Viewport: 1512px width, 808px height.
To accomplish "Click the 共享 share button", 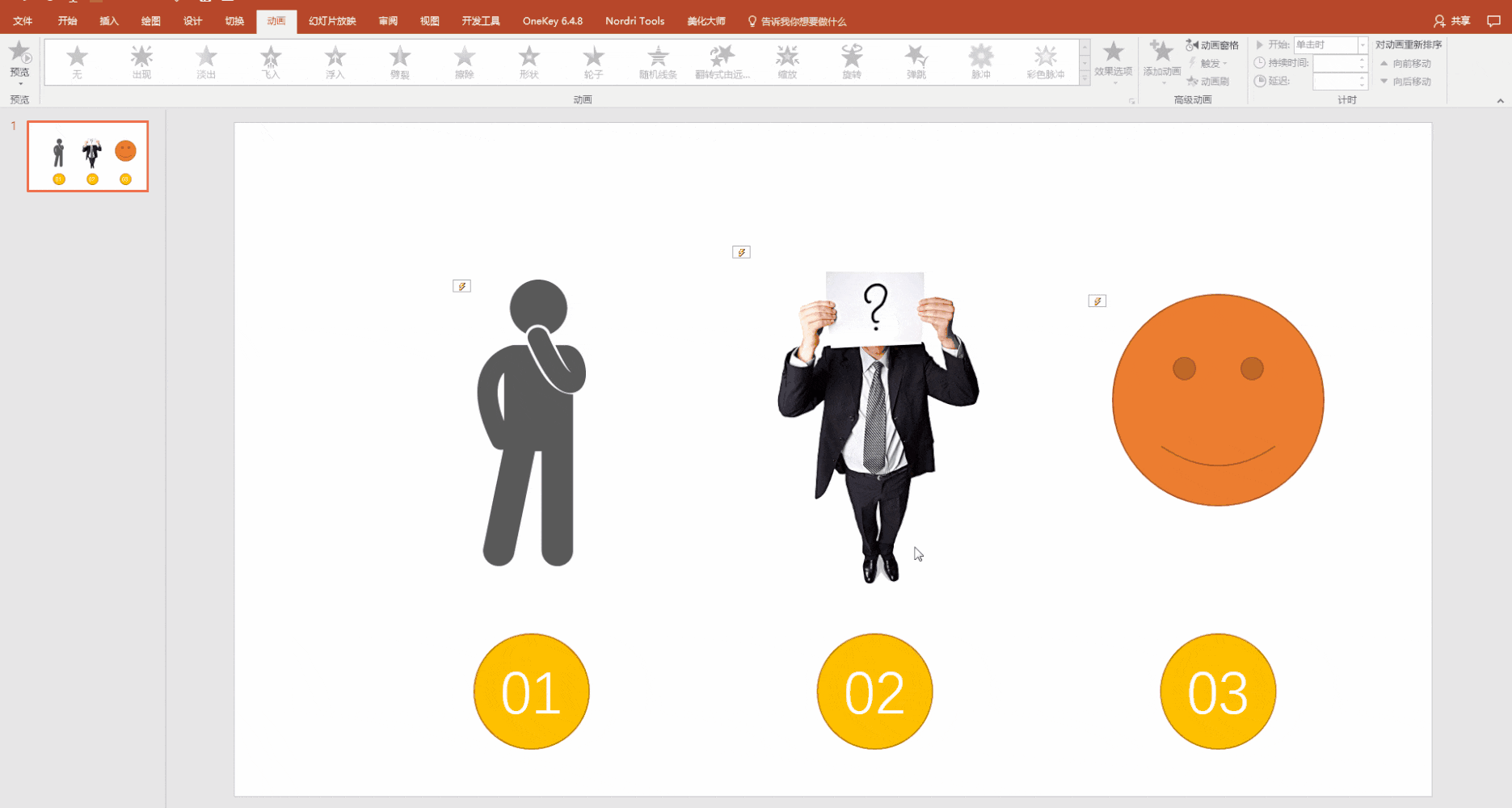I will [1452, 21].
